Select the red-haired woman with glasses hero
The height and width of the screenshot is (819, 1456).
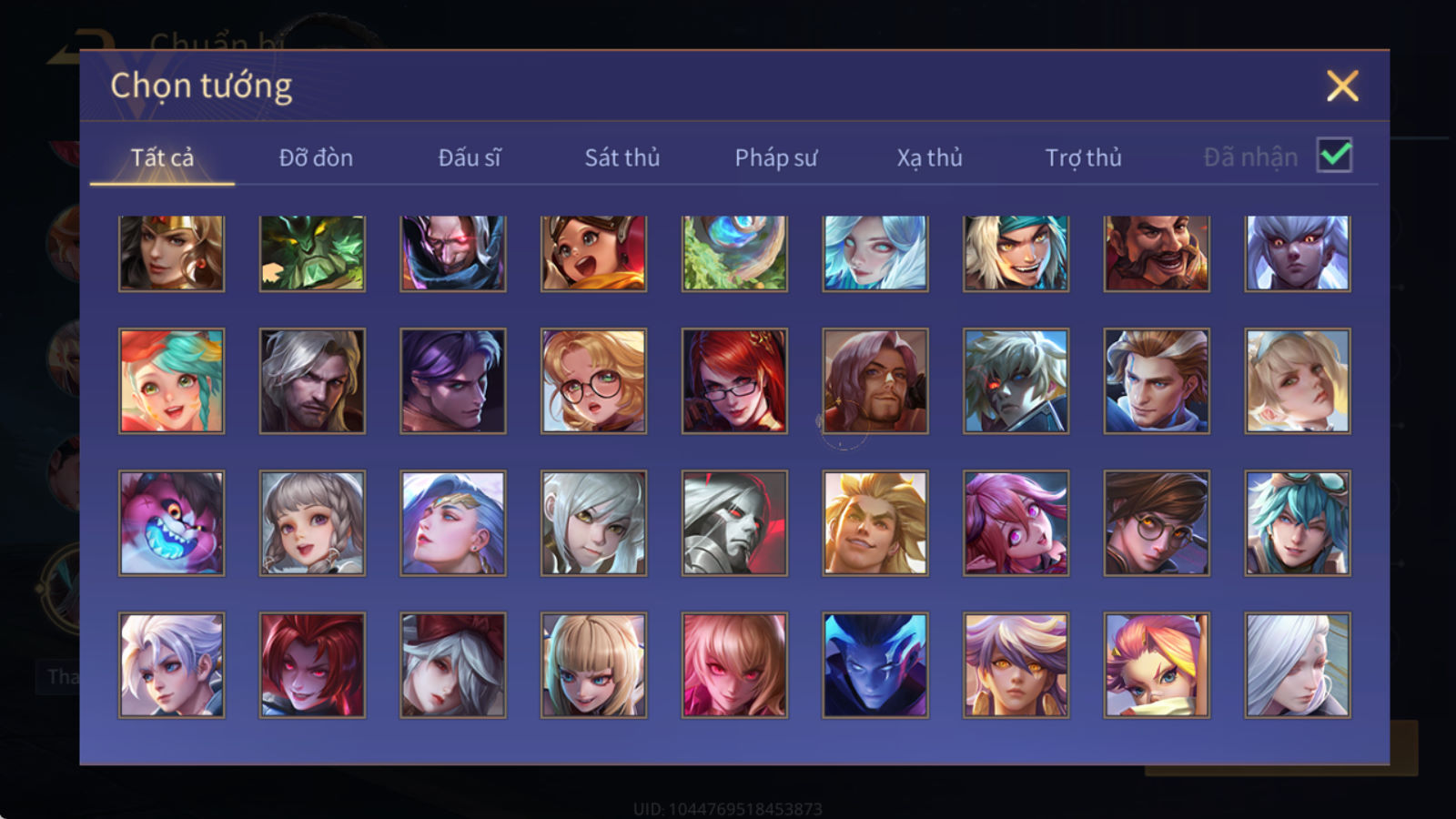(734, 380)
